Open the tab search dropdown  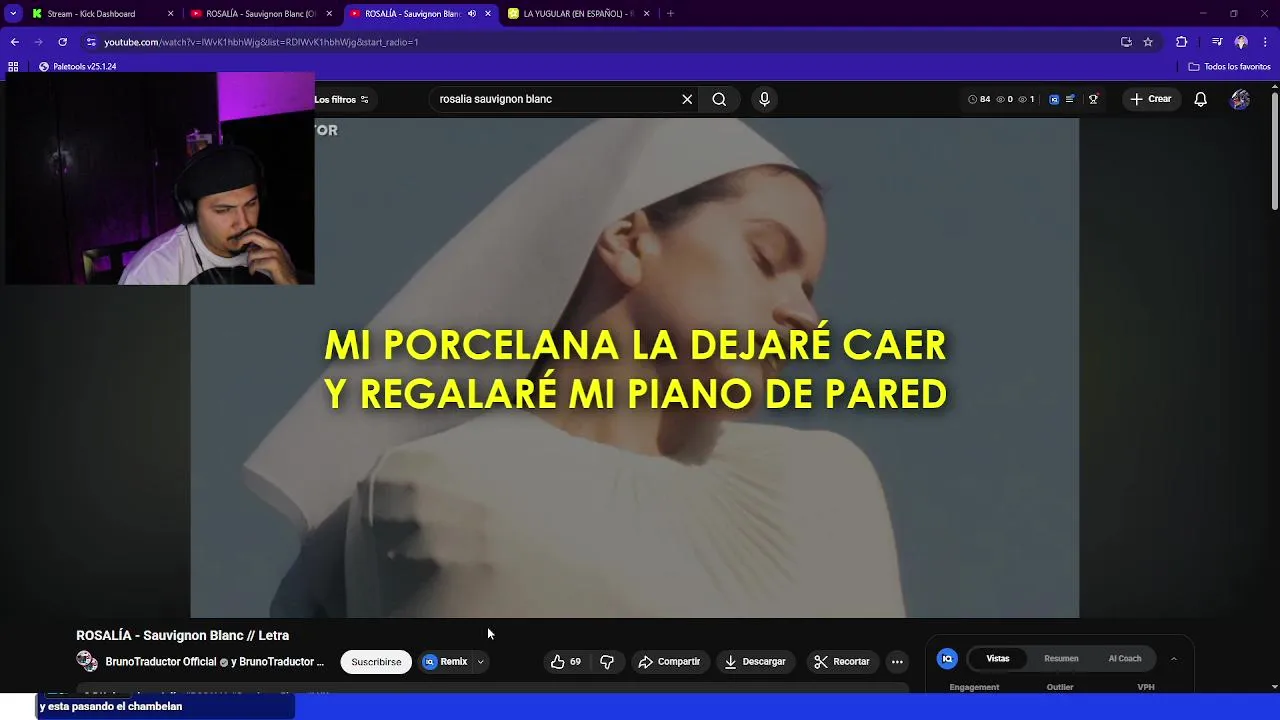click(13, 14)
